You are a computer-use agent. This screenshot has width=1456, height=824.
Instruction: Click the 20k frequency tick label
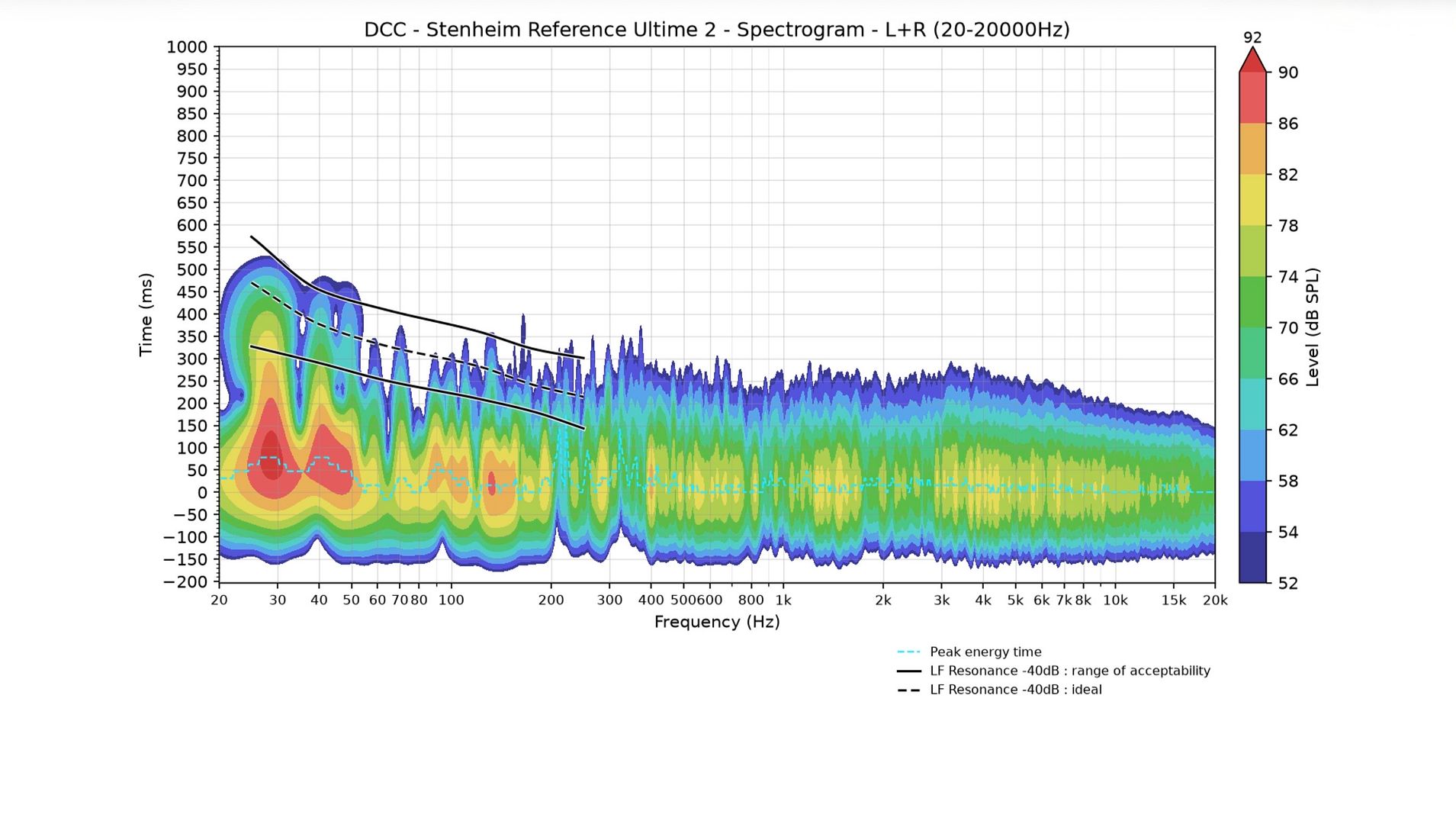click(1215, 600)
